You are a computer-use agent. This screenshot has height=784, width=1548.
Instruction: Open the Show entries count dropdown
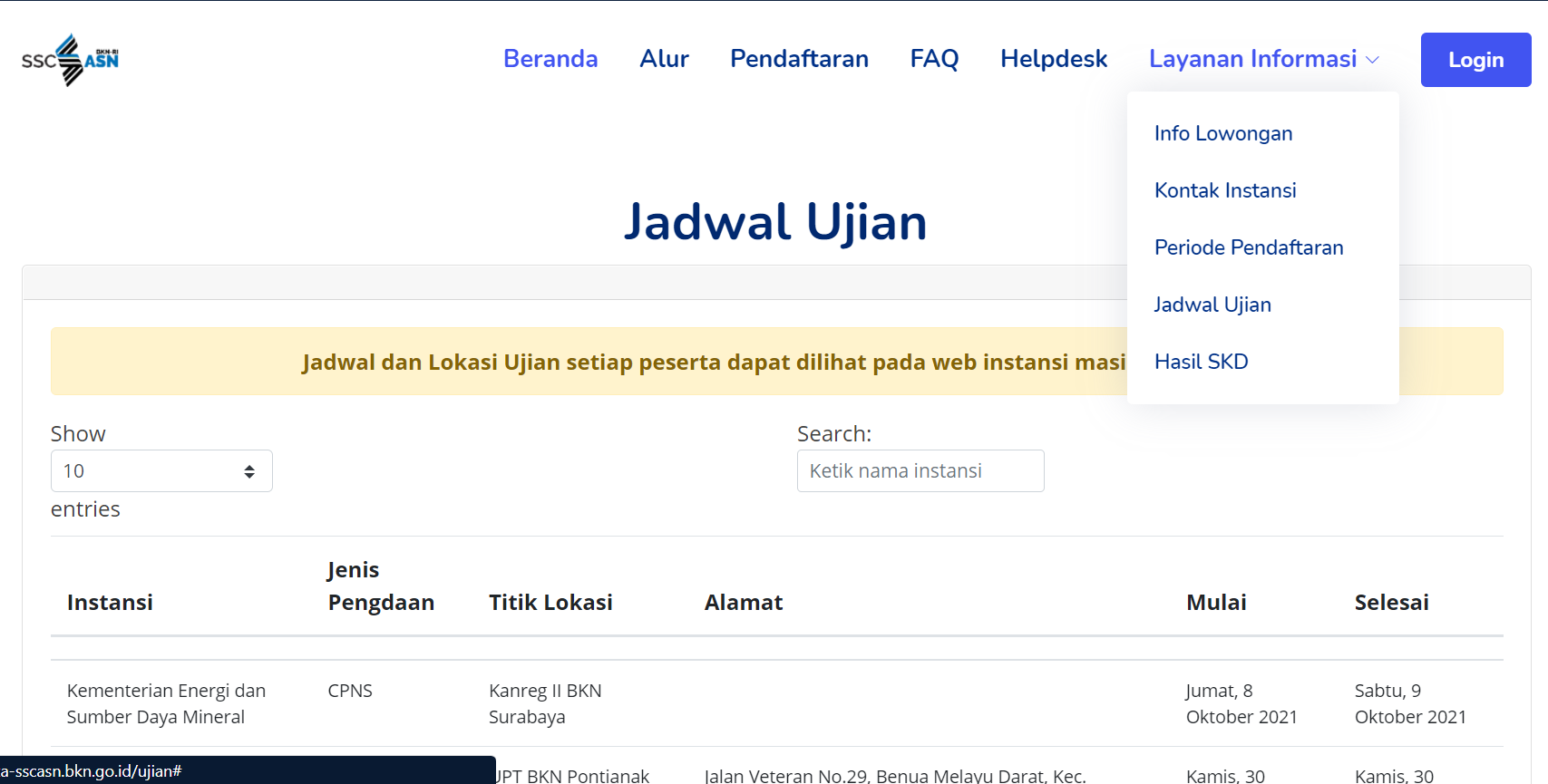click(161, 471)
